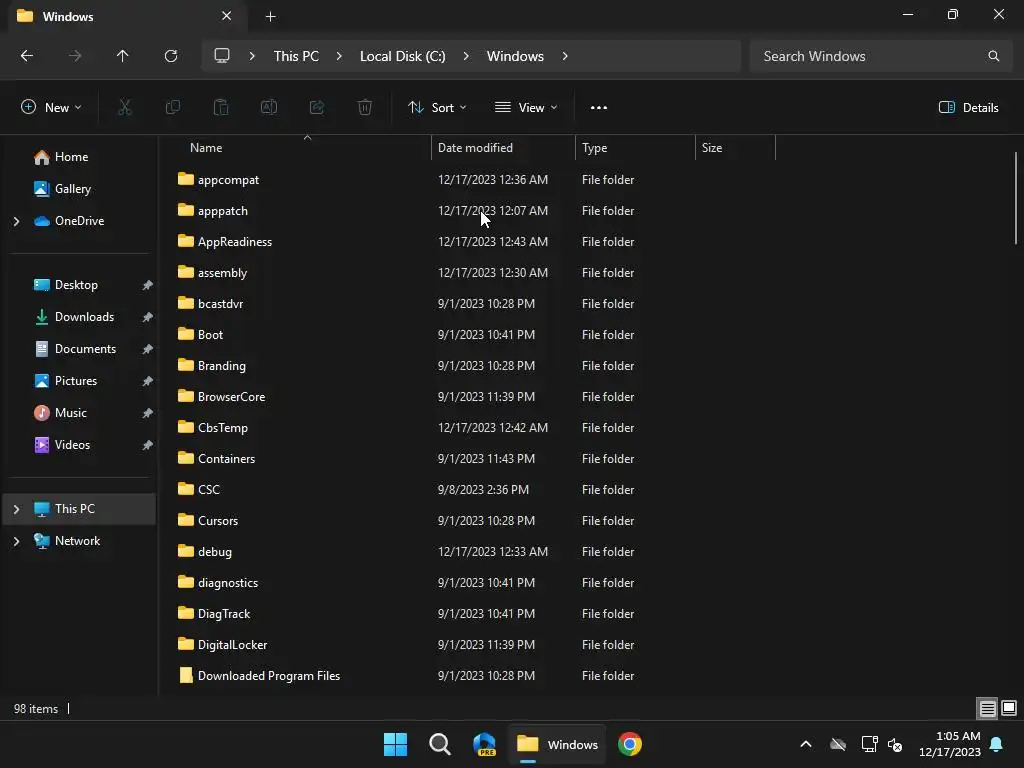The height and width of the screenshot is (768, 1024).
Task: Launch Google Chrome from taskbar
Action: coord(630,744)
